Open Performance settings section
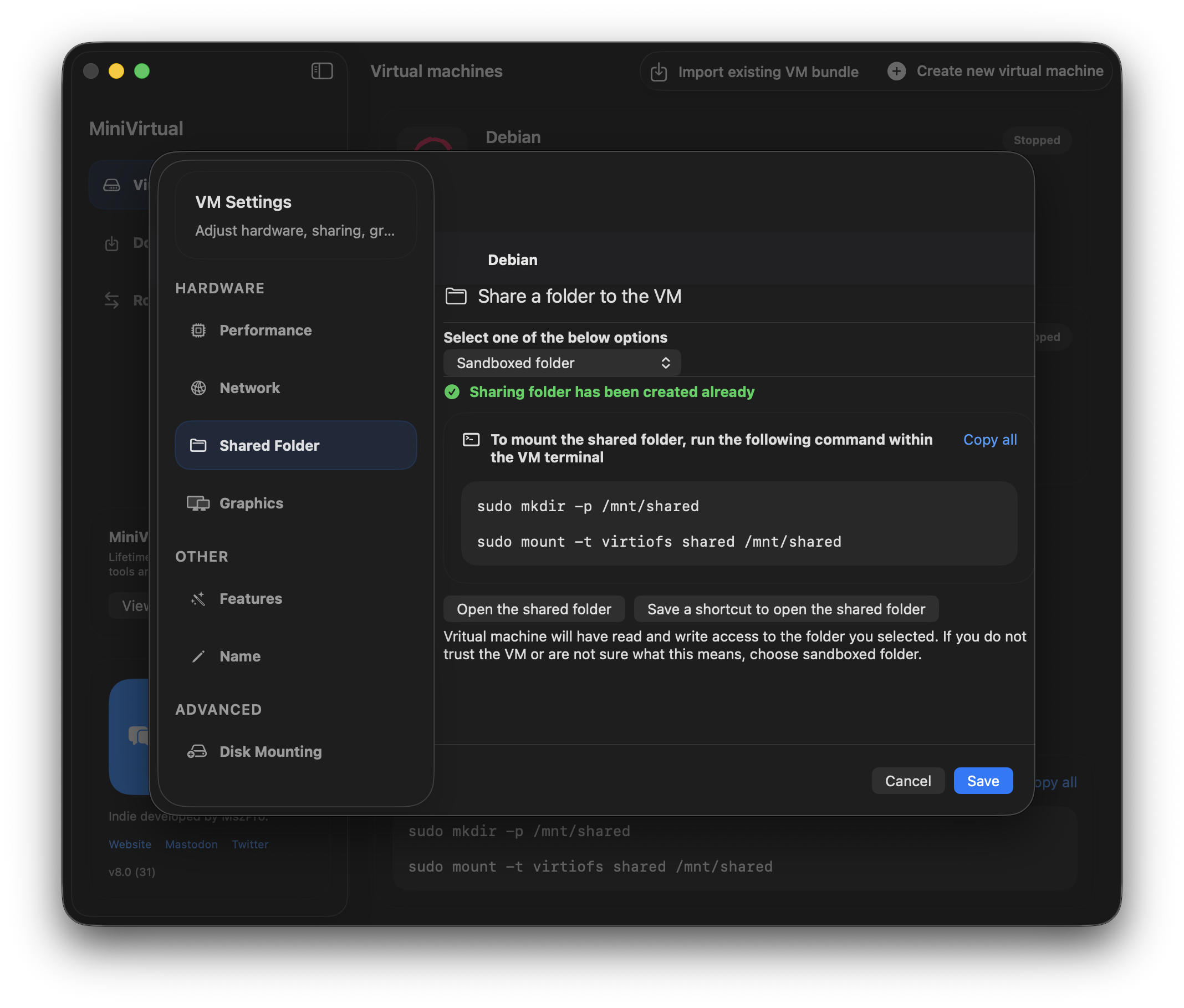Viewport: 1184px width, 1008px height. [295, 330]
